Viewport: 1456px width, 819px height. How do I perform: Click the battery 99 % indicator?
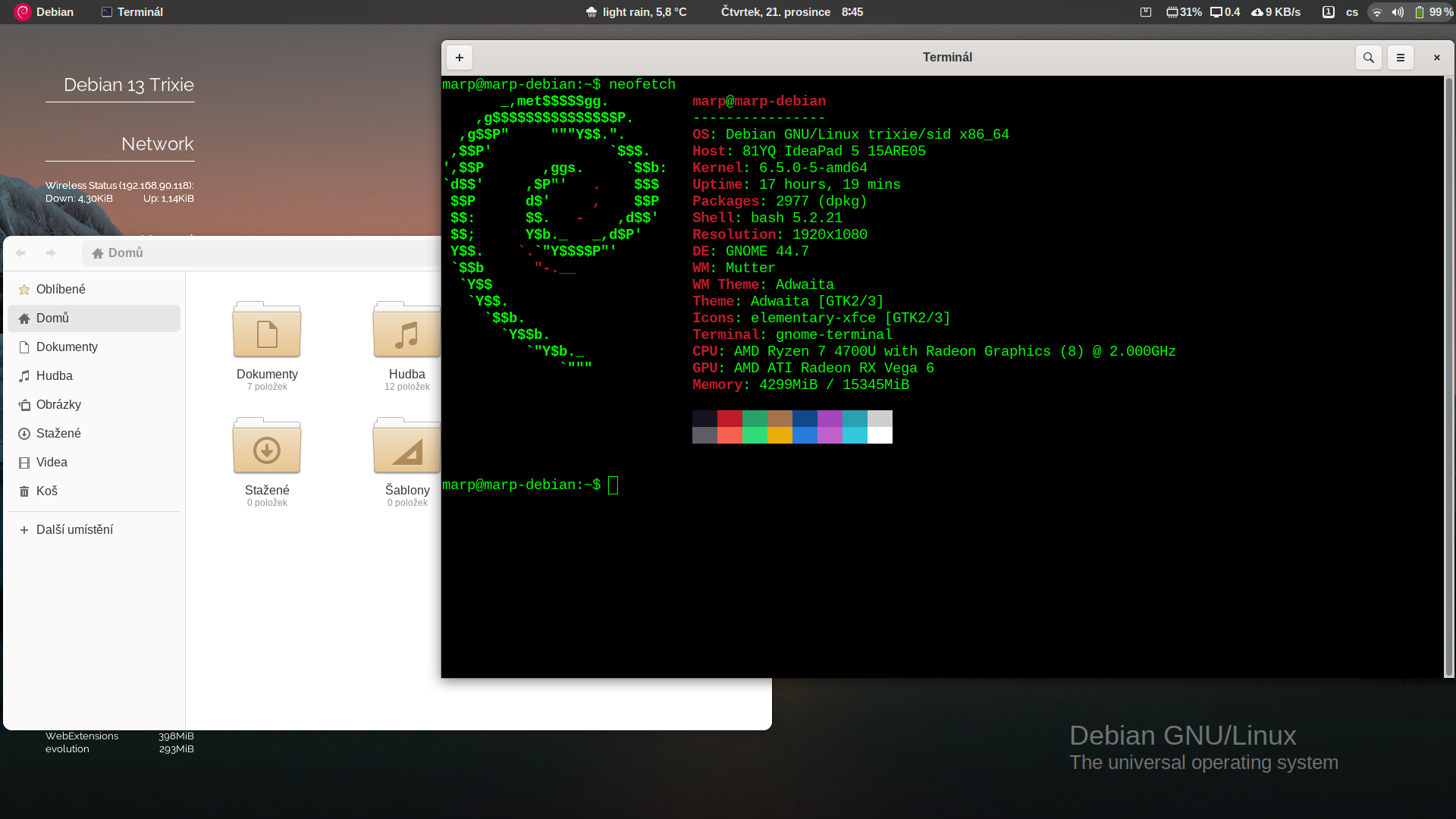[x=1433, y=12]
